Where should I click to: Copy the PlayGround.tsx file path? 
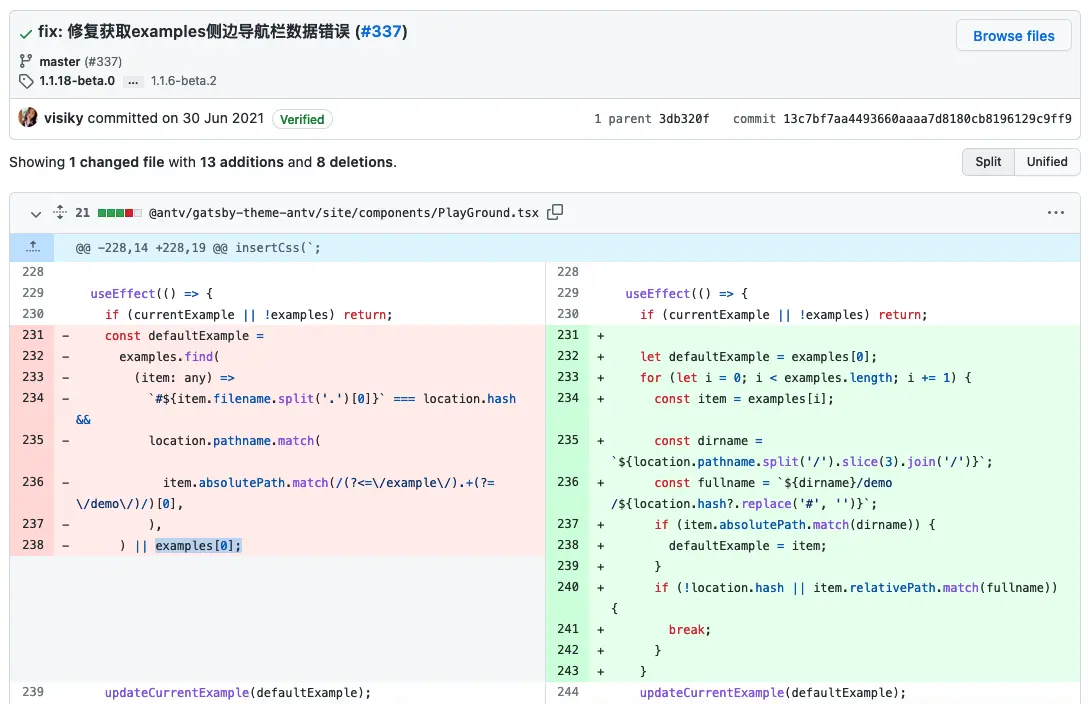(x=556, y=212)
